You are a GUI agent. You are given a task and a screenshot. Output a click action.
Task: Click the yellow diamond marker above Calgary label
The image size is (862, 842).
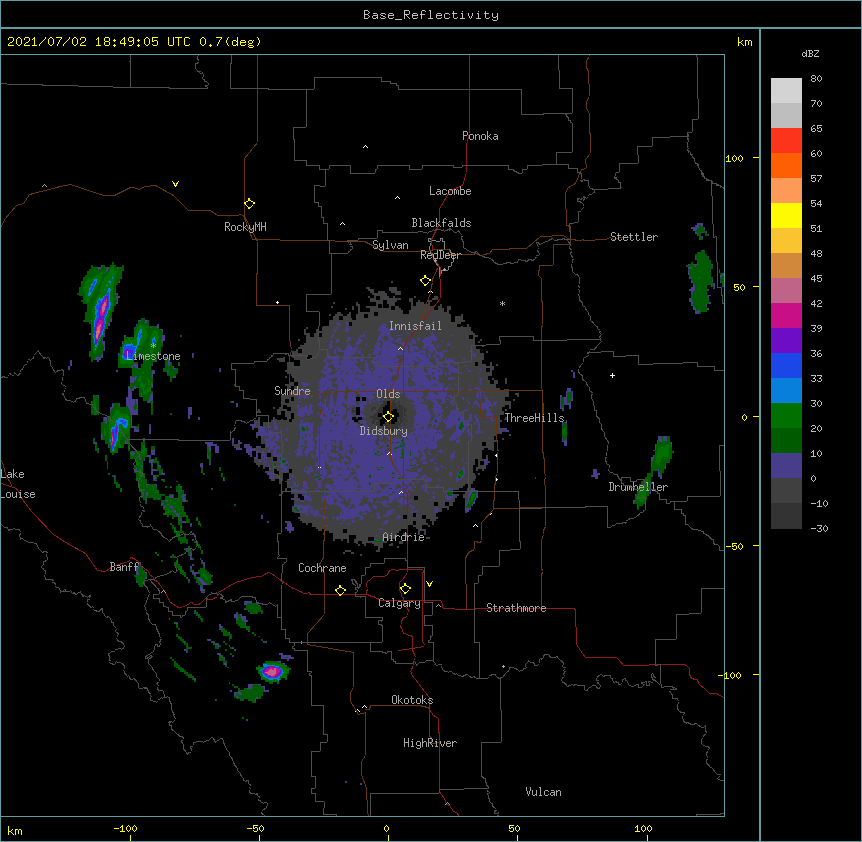[x=405, y=589]
